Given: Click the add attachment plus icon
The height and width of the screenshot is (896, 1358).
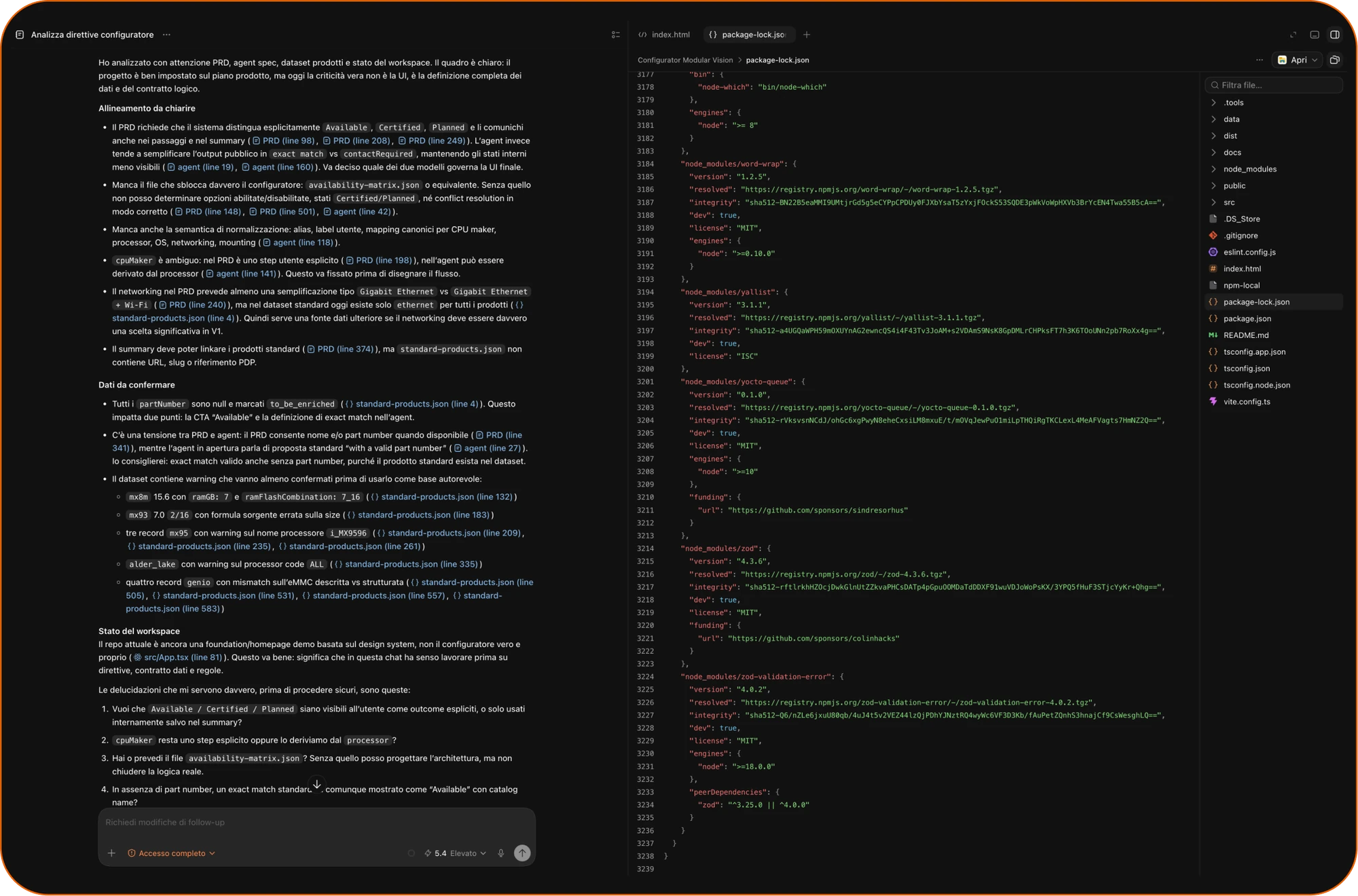Looking at the screenshot, I should tap(111, 853).
